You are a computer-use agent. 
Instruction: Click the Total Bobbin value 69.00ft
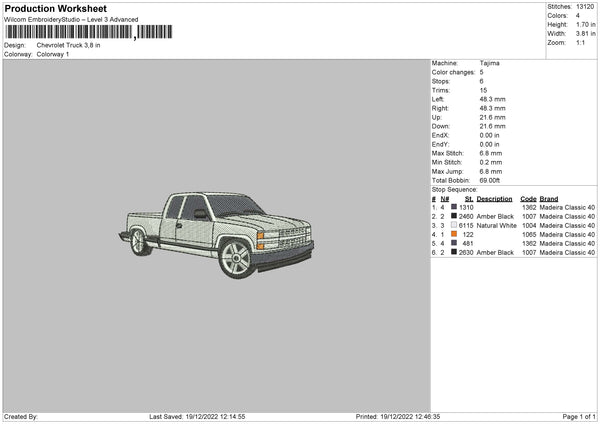(493, 178)
